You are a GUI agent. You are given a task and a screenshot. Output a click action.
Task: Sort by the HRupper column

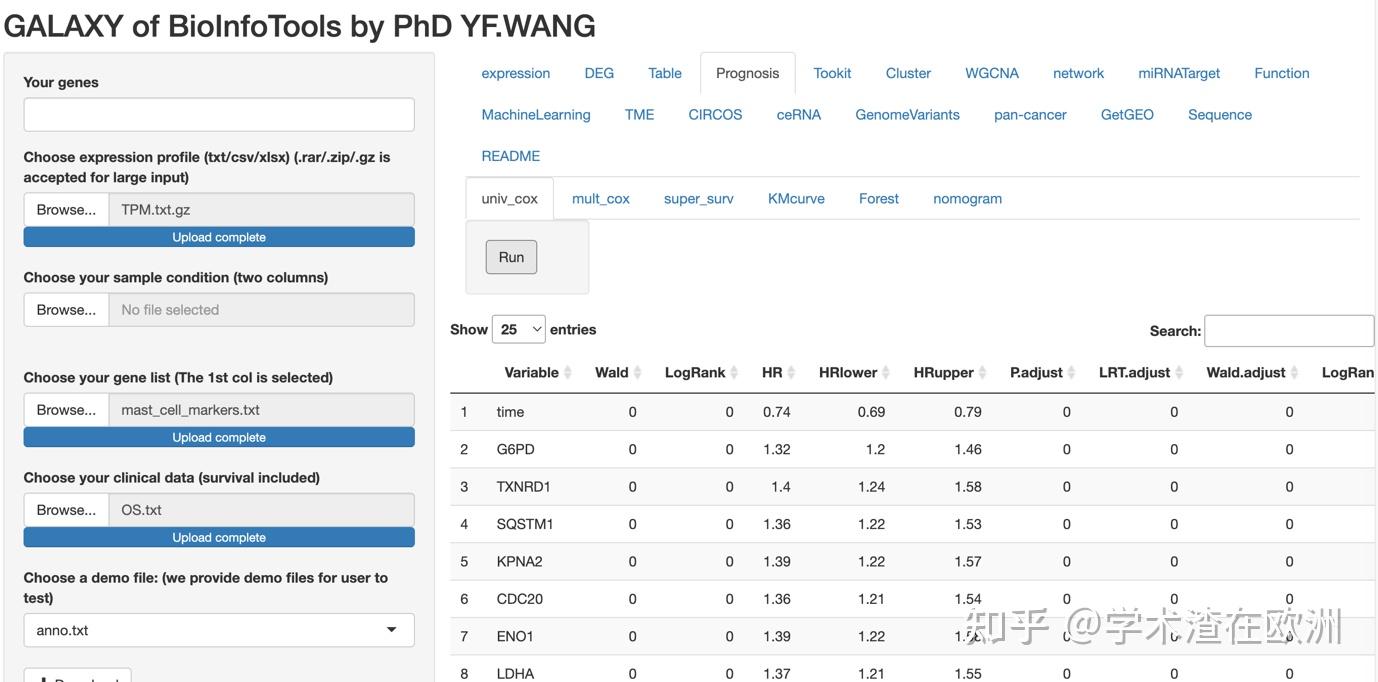click(944, 372)
